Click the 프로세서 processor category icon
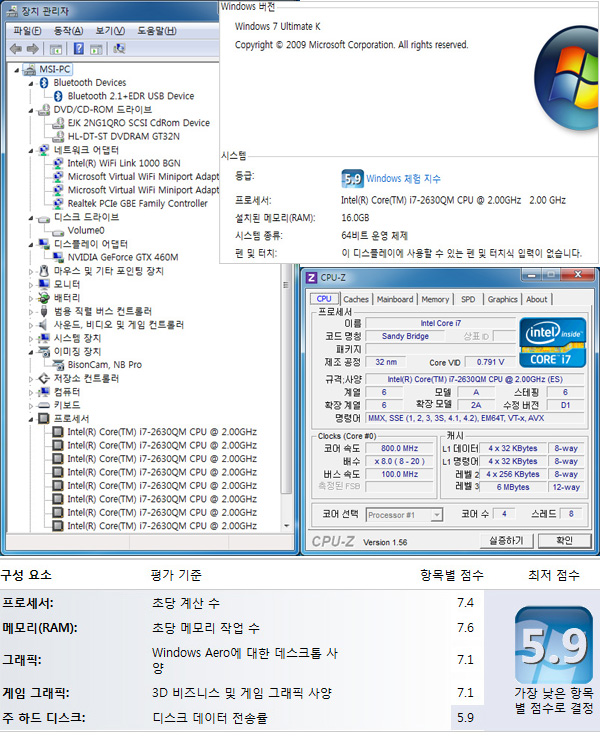The height and width of the screenshot is (736, 600). tap(44, 418)
